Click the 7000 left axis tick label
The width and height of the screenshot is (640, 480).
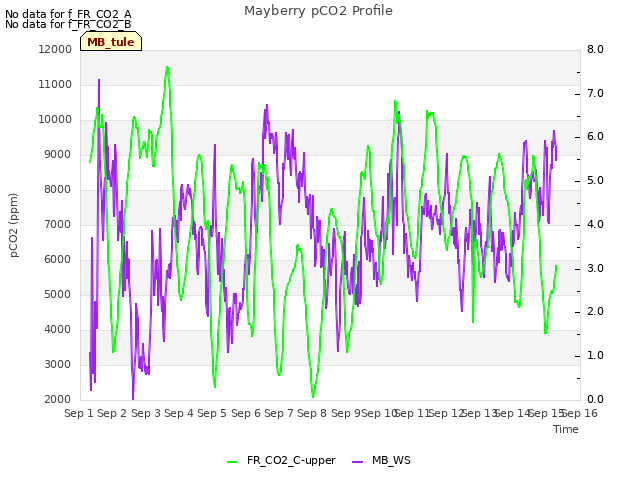coord(58,224)
